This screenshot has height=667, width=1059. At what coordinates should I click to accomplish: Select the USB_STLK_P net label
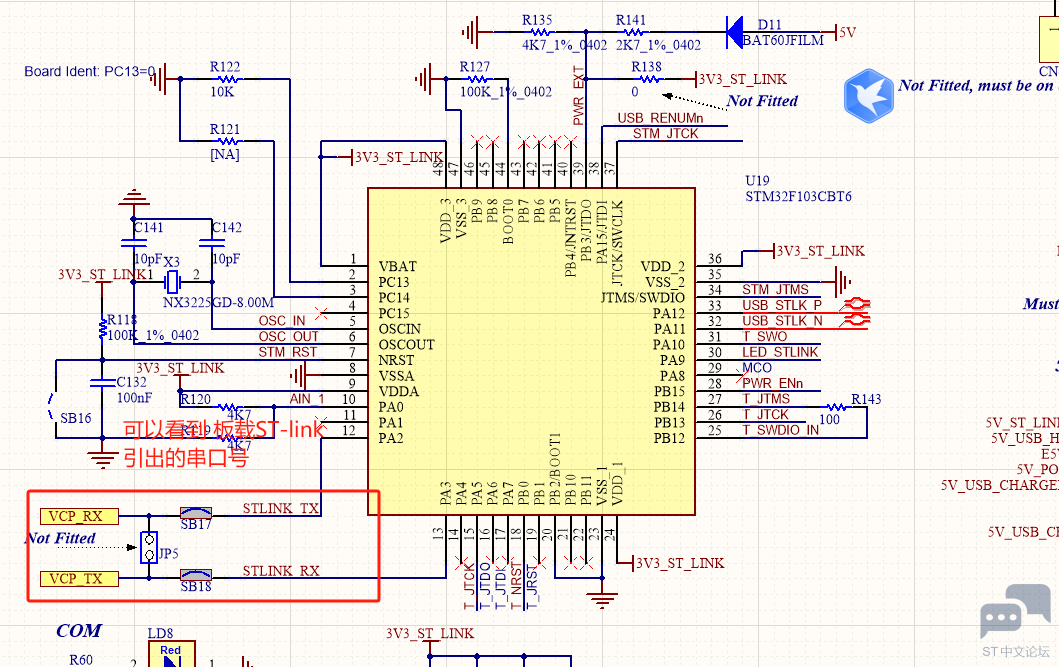point(782,305)
